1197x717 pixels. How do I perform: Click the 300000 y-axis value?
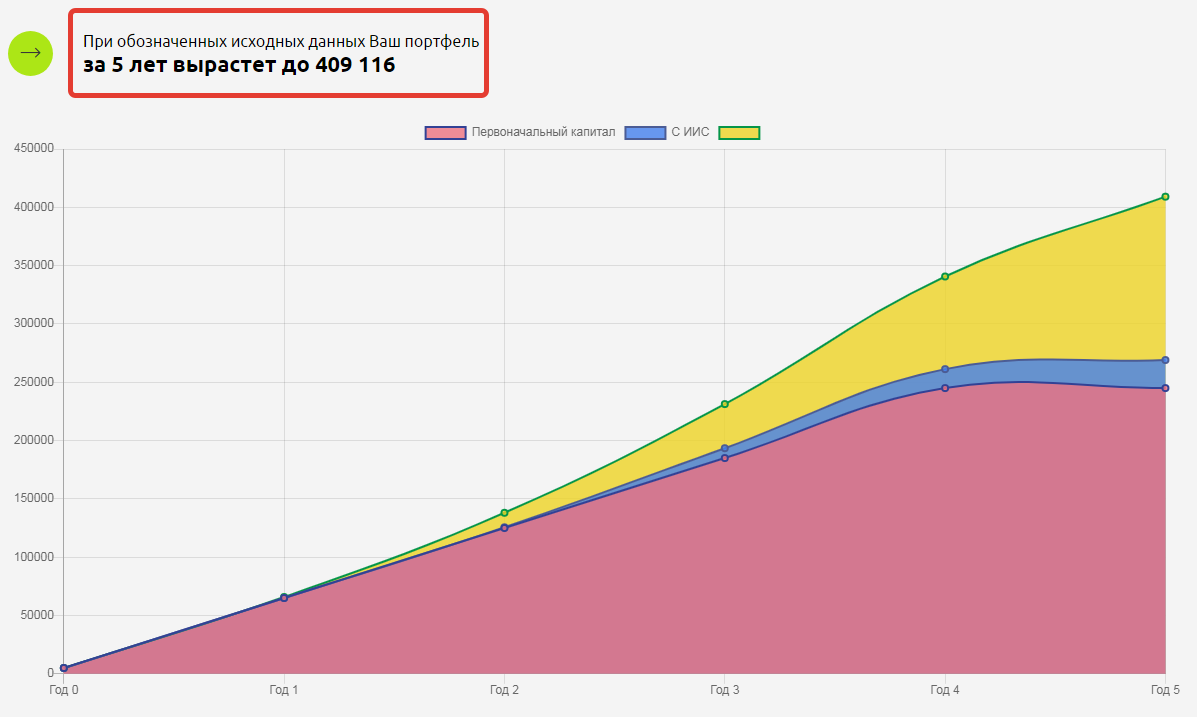tap(34, 323)
